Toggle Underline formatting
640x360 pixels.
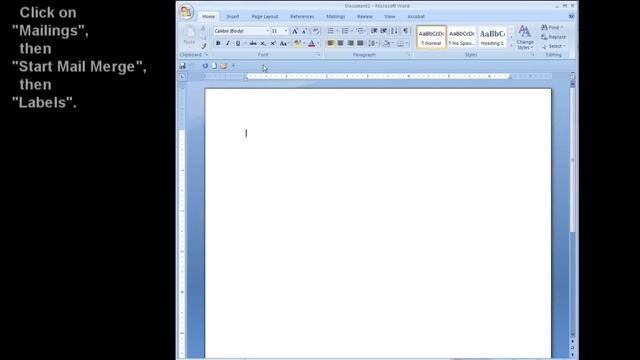click(x=238, y=43)
